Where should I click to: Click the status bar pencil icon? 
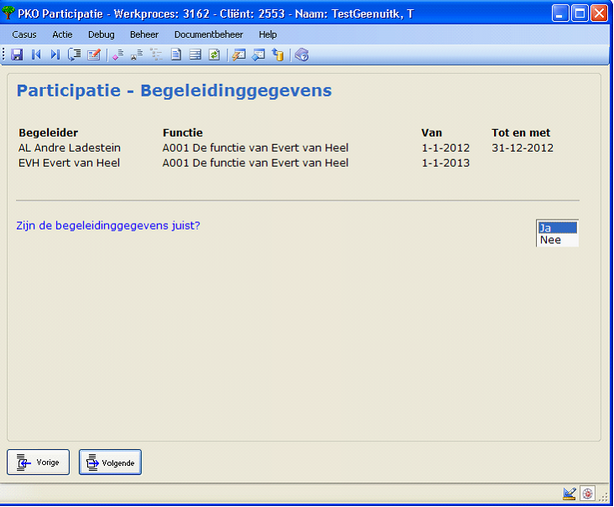click(569, 494)
